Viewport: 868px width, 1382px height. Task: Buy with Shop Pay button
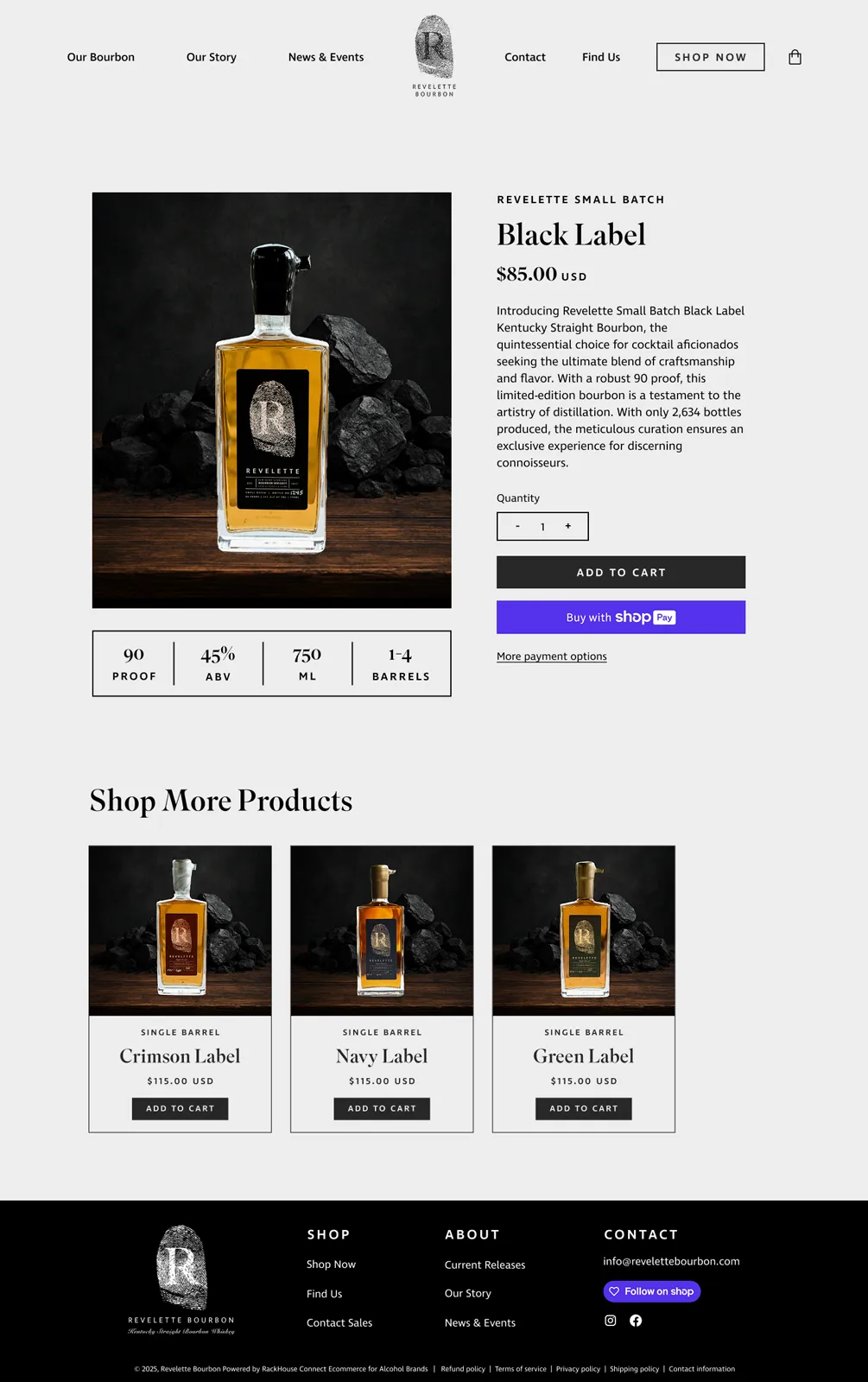(x=621, y=617)
